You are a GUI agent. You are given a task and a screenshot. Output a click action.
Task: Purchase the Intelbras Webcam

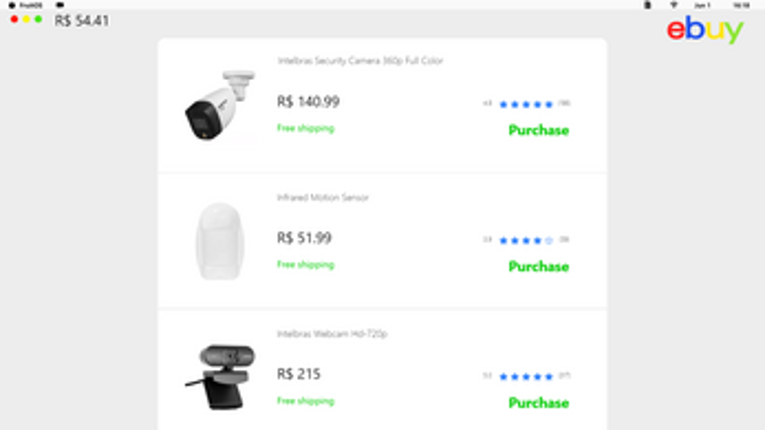[539, 403]
